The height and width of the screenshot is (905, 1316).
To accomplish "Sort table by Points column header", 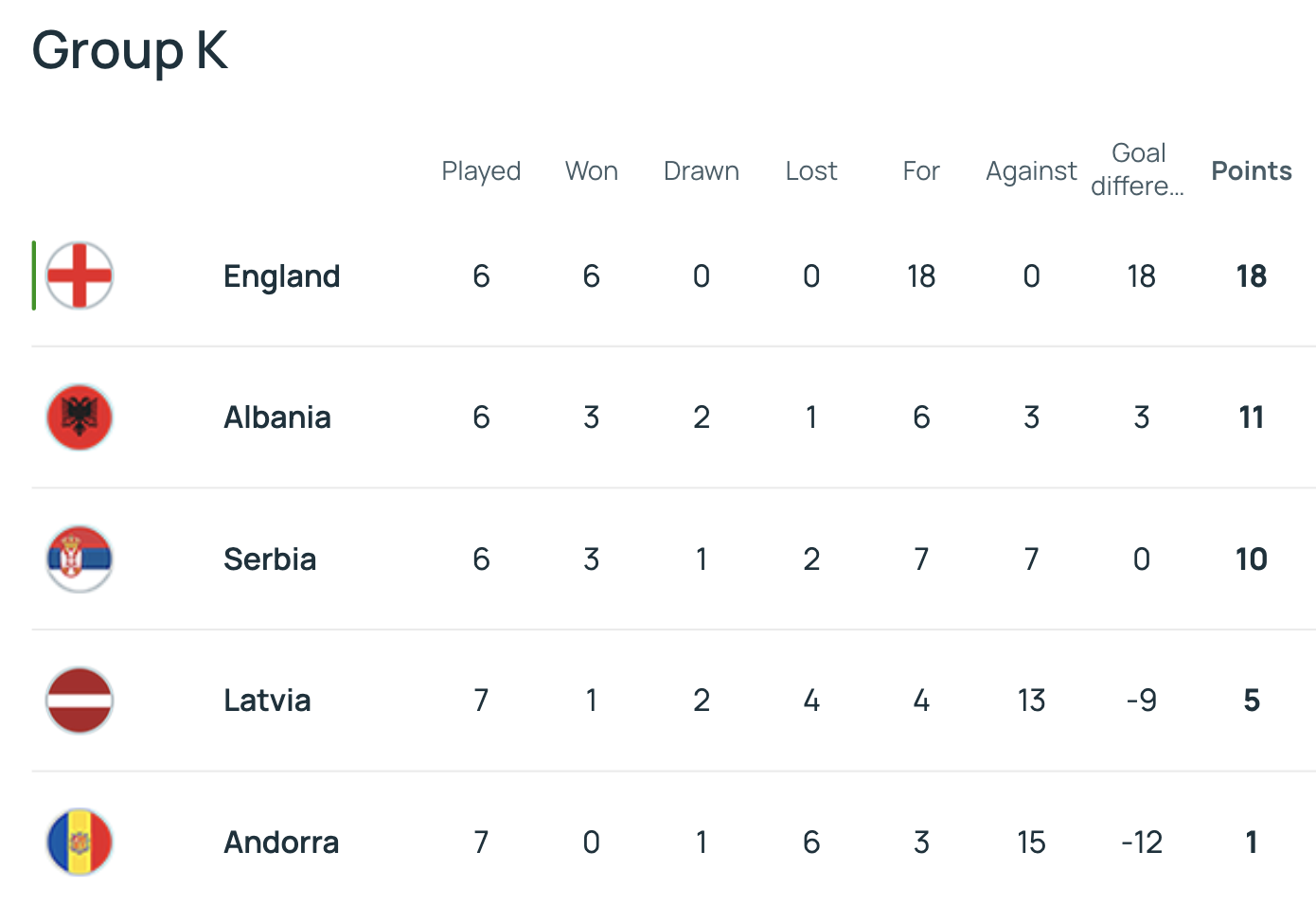I will tap(1251, 170).
